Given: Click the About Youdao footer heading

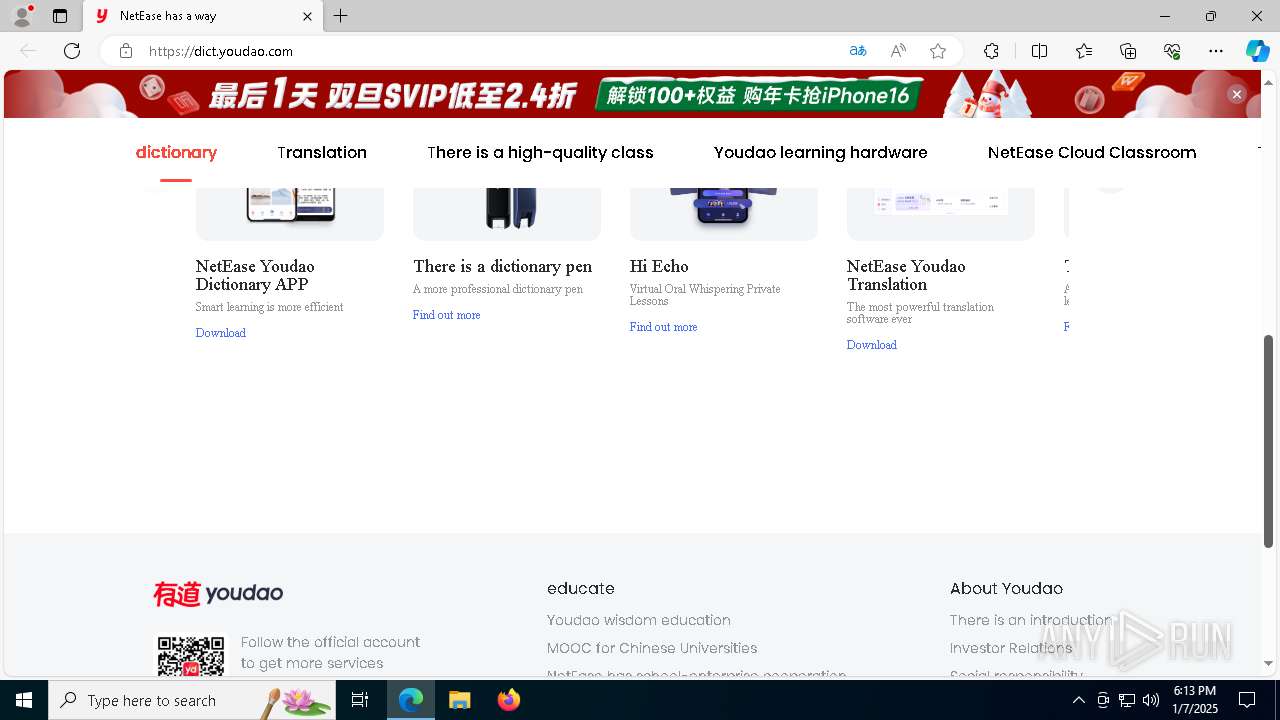Looking at the screenshot, I should pos(1006,589).
